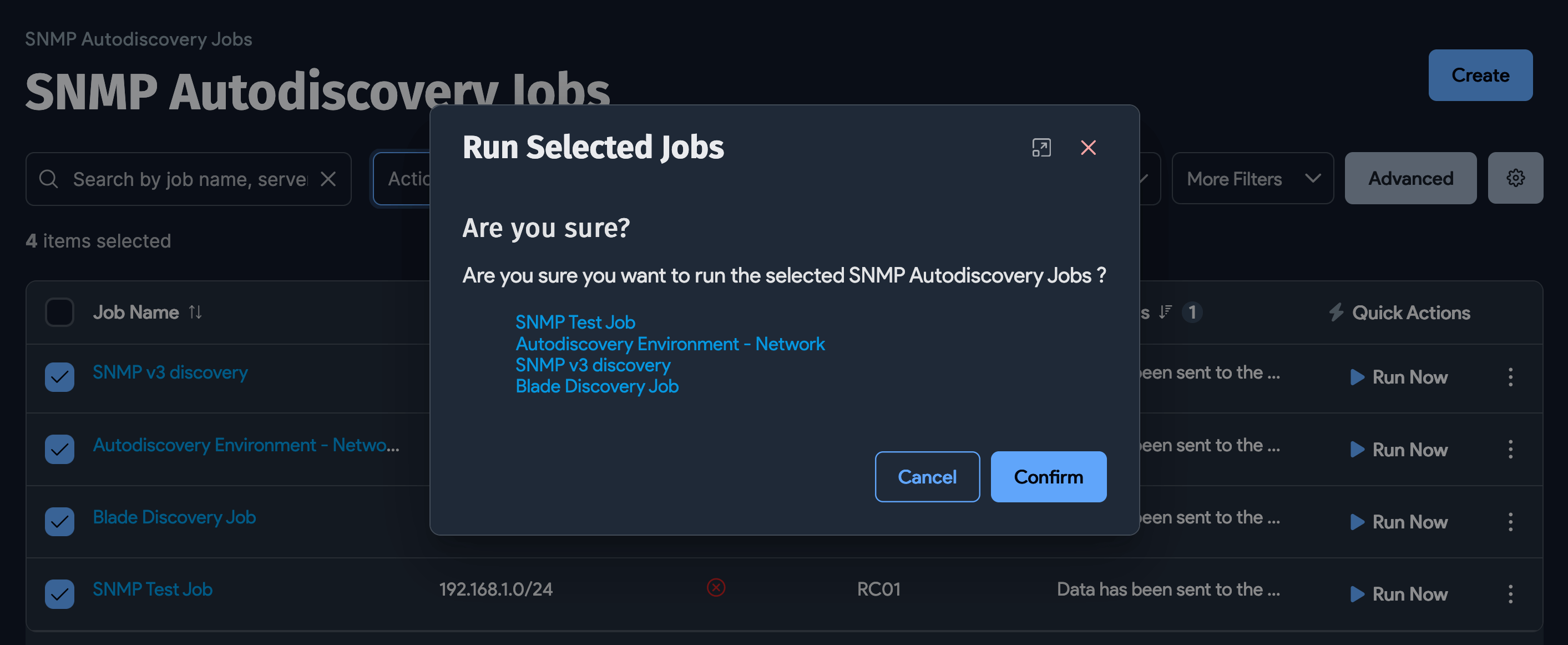
Task: Expand the Run Selected Jobs dialog to fullscreen
Action: tap(1042, 148)
